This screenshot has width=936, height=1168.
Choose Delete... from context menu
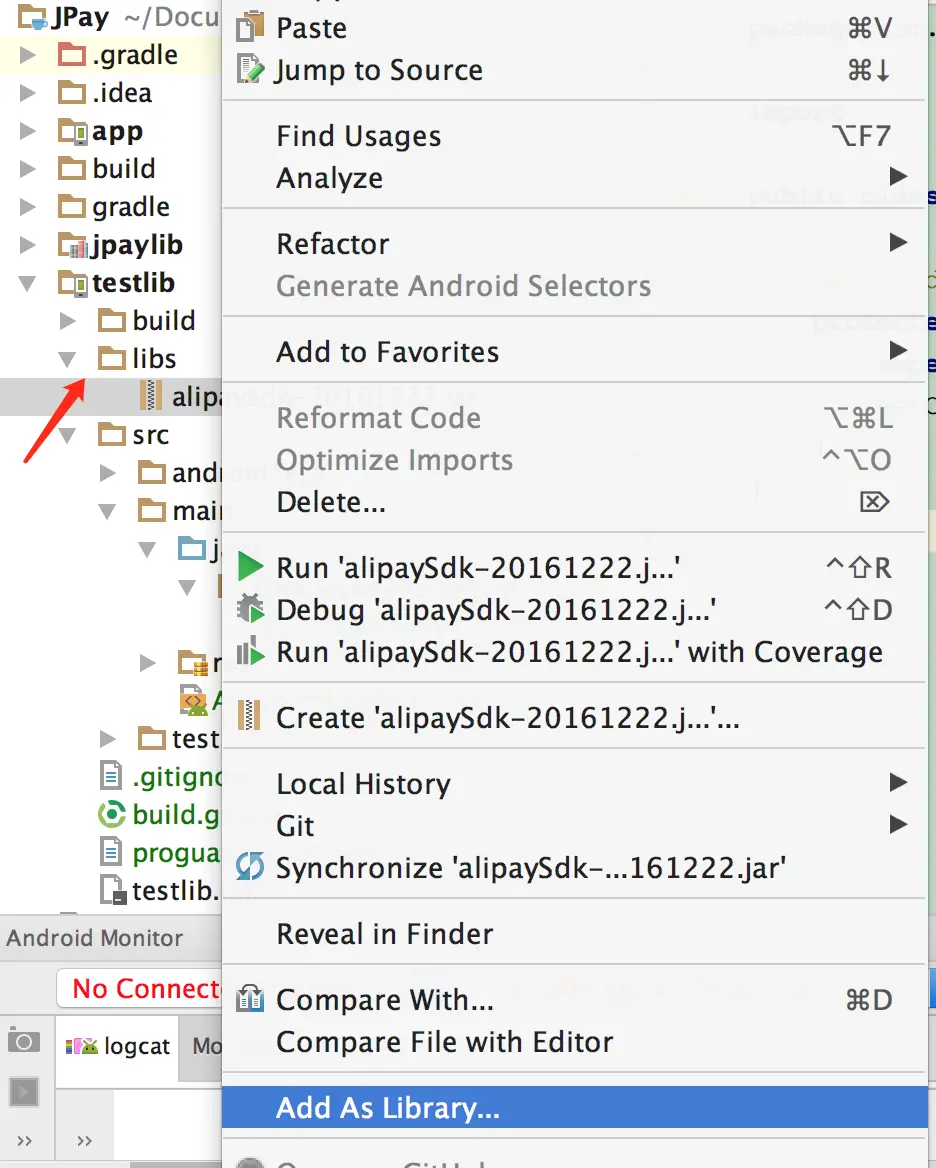point(574,501)
